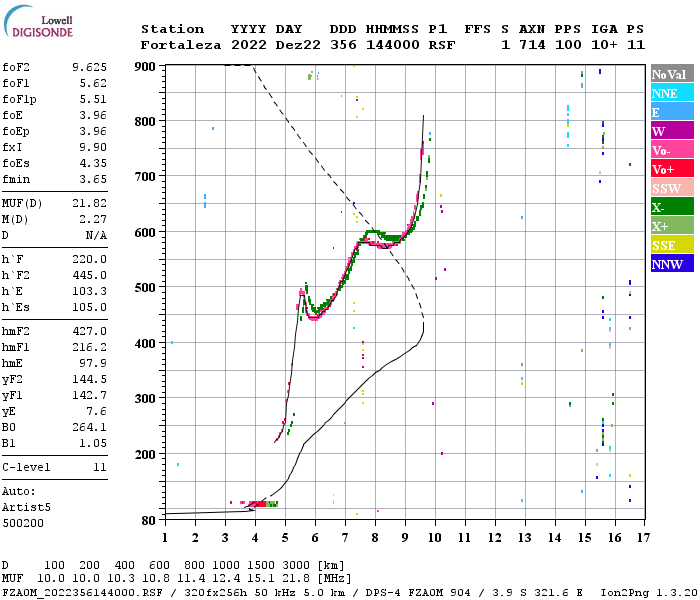Select the X- legend swatch
This screenshot has width=700, height=600.
672,207
